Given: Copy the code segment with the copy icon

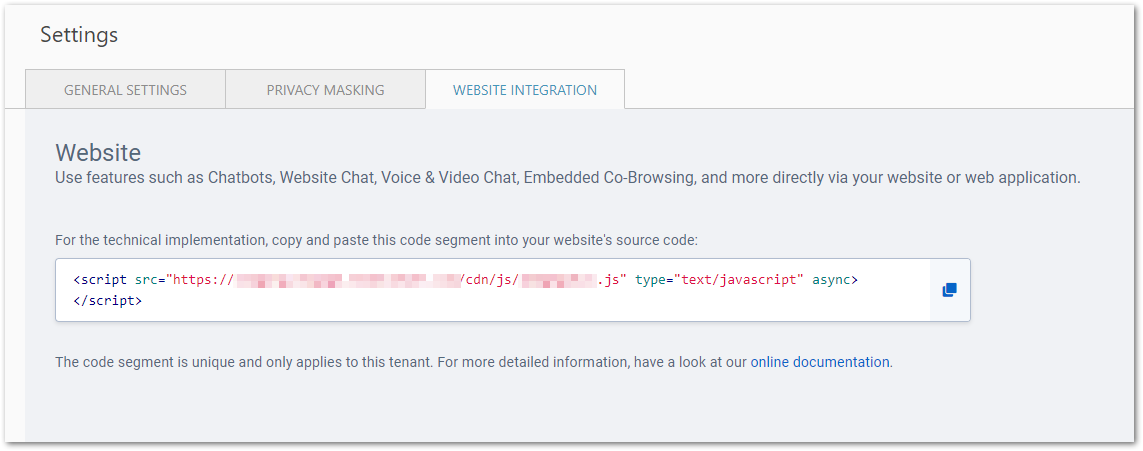Looking at the screenshot, I should [949, 290].
